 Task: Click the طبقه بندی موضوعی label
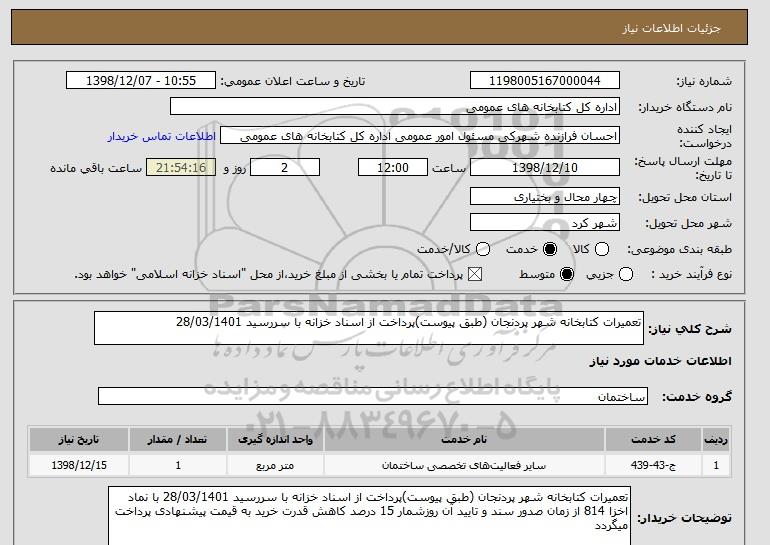[x=680, y=249]
